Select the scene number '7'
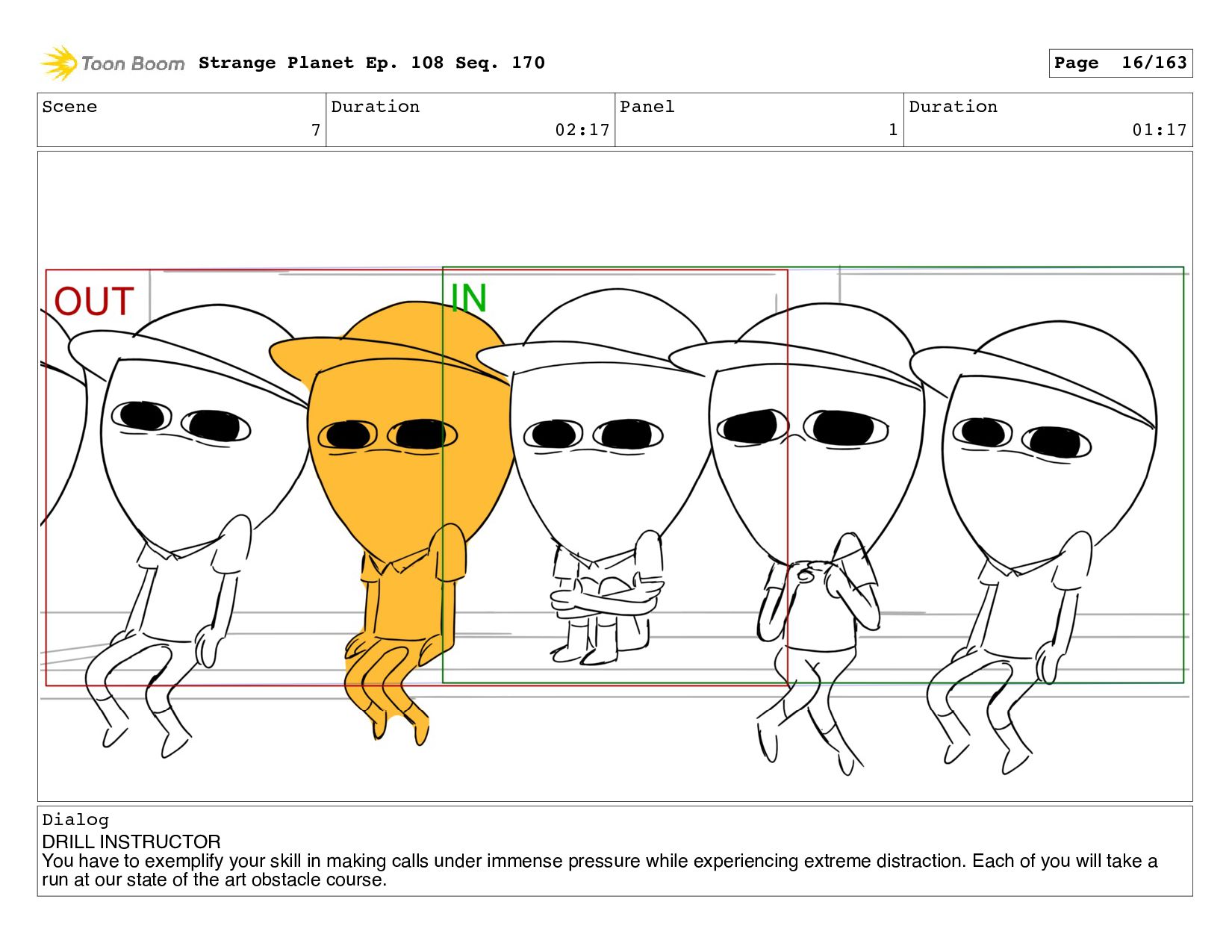Viewport: 1232px width, 952px height. (316, 130)
